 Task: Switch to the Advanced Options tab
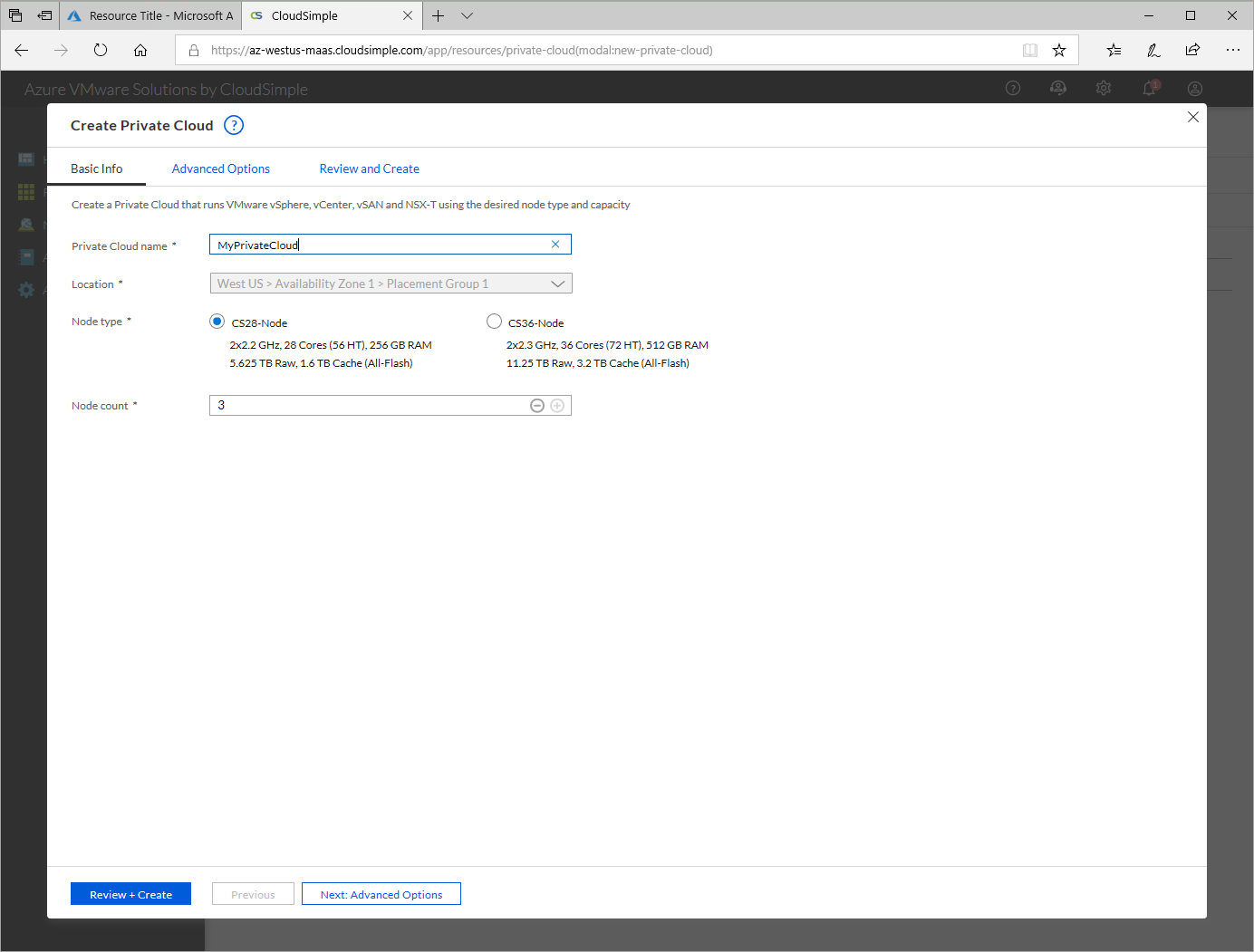220,168
